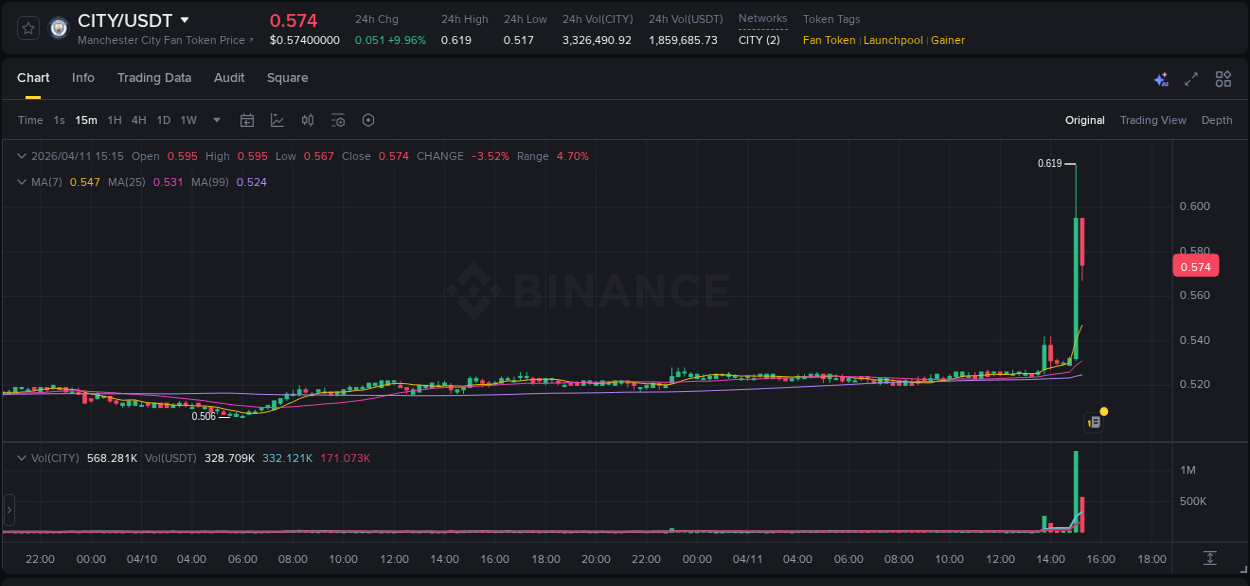Image resolution: width=1250 pixels, height=586 pixels.
Task: Expand more time intervals dropdown
Action: point(217,120)
